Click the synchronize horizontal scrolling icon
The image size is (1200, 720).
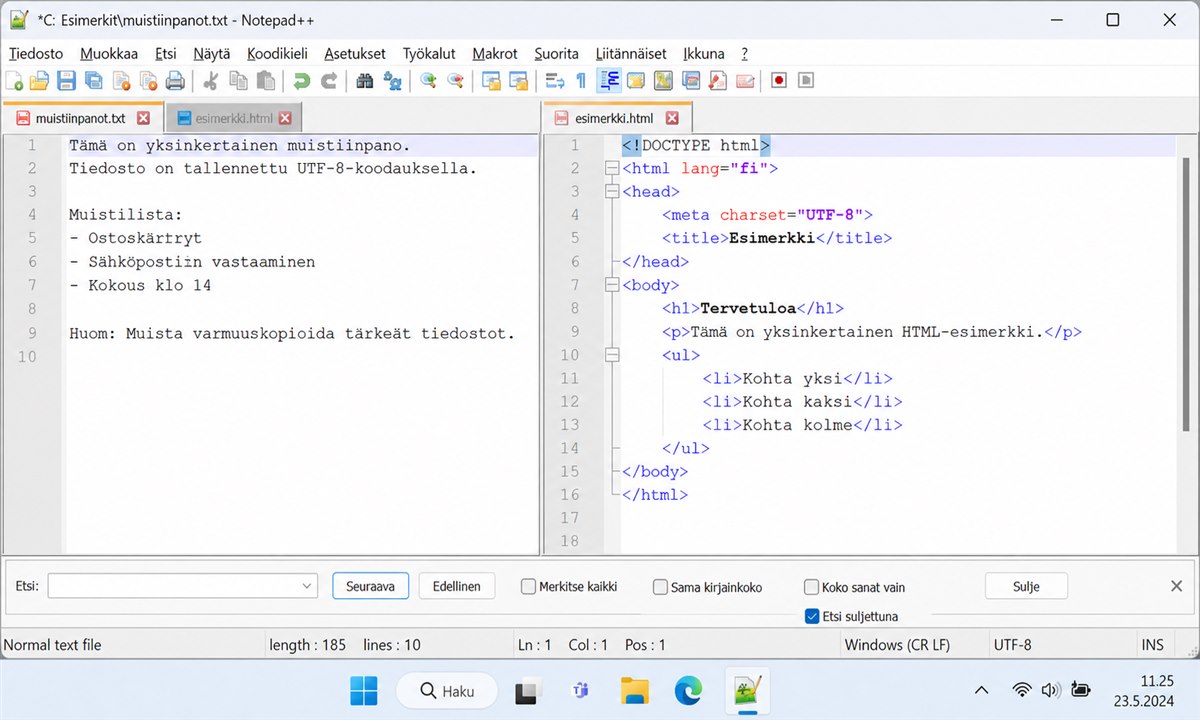click(x=518, y=81)
